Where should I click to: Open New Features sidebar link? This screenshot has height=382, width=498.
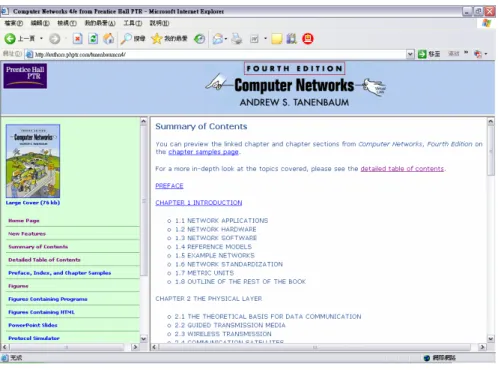(x=27, y=234)
